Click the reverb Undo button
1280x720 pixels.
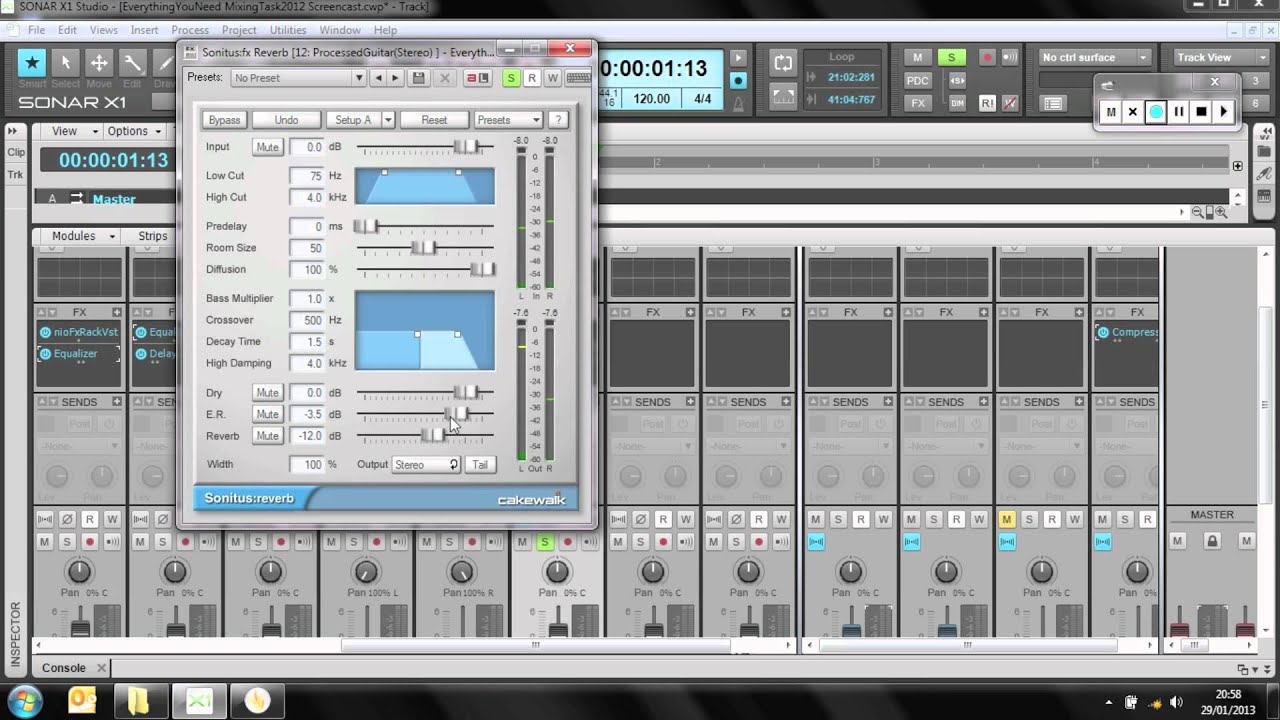click(x=286, y=120)
